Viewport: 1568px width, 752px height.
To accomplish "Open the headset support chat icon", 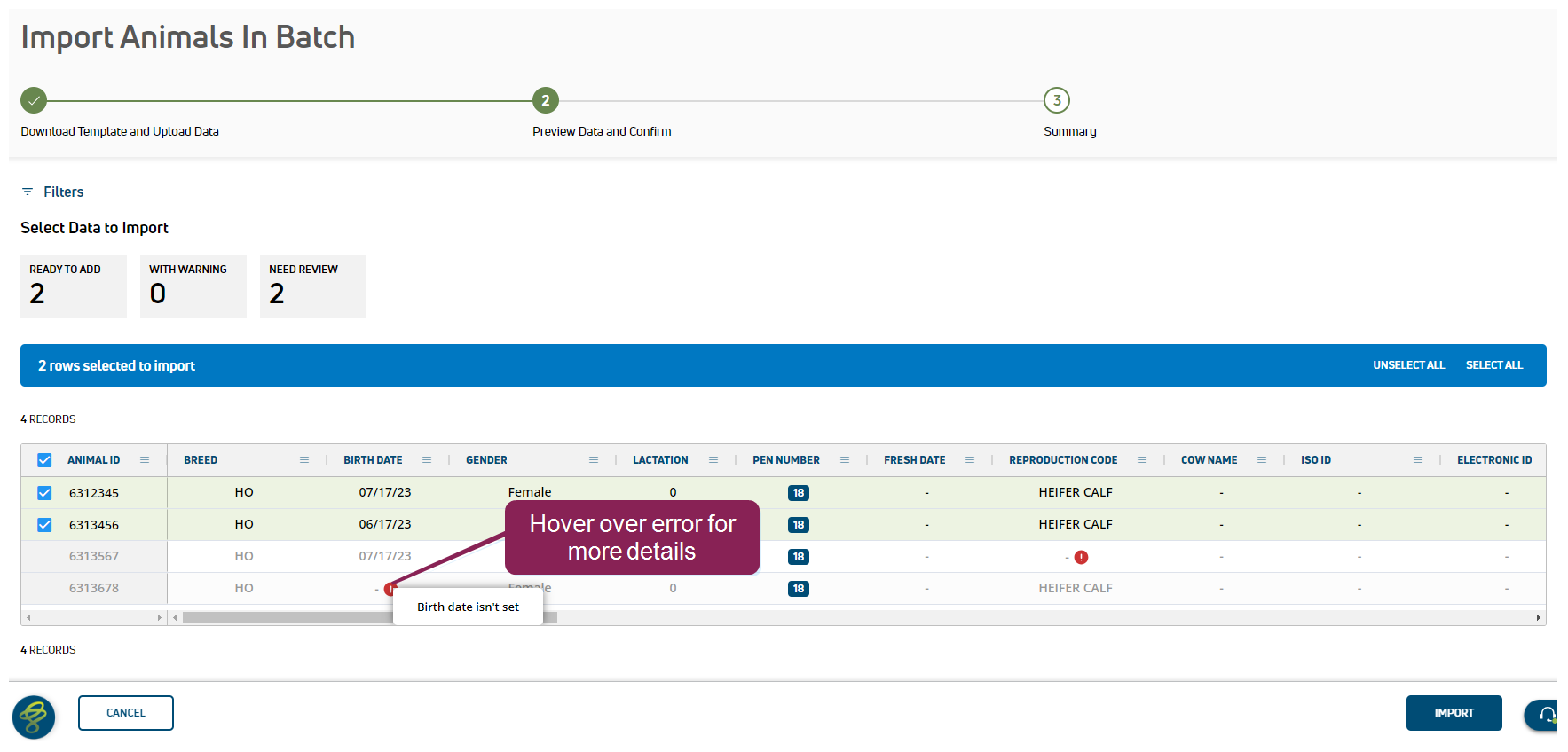I will tap(1547, 715).
